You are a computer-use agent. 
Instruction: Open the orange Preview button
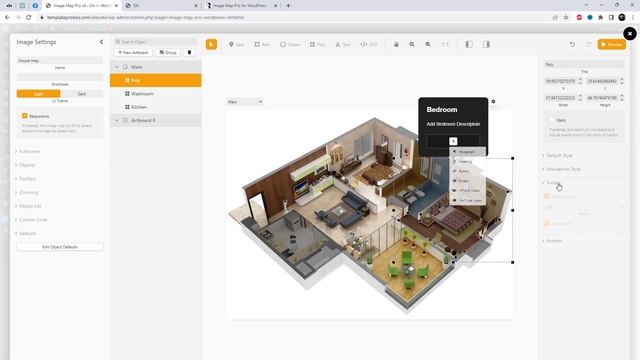click(611, 44)
